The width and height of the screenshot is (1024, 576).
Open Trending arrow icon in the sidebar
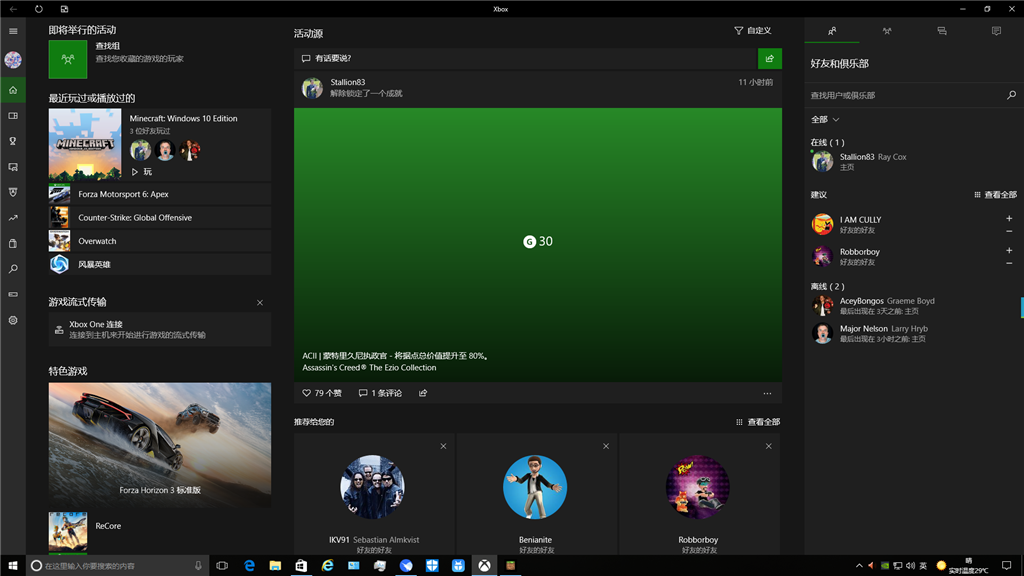13,218
